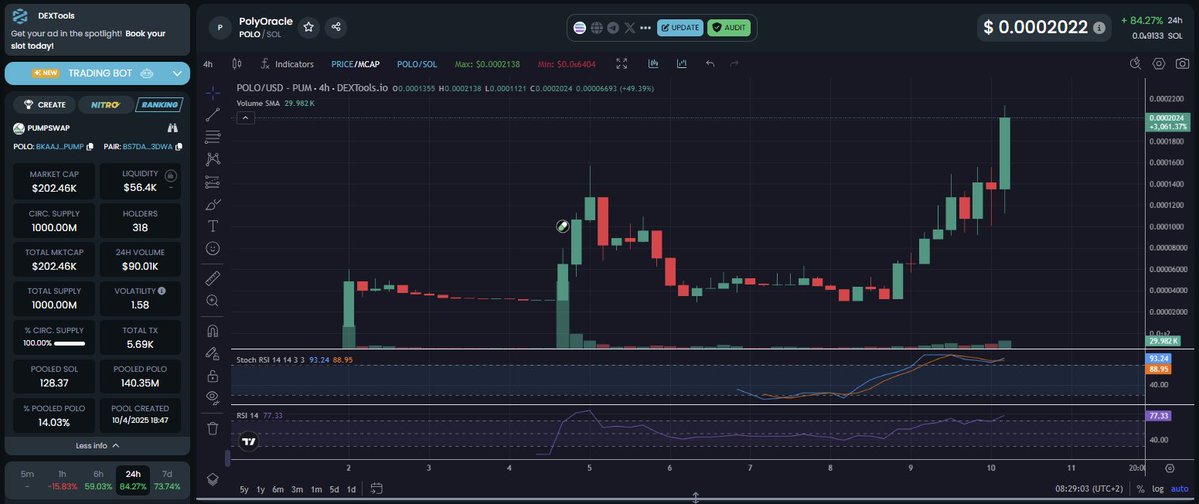Screen dimensions: 1199x504
Task: Select the text annotation tool
Action: (212, 226)
